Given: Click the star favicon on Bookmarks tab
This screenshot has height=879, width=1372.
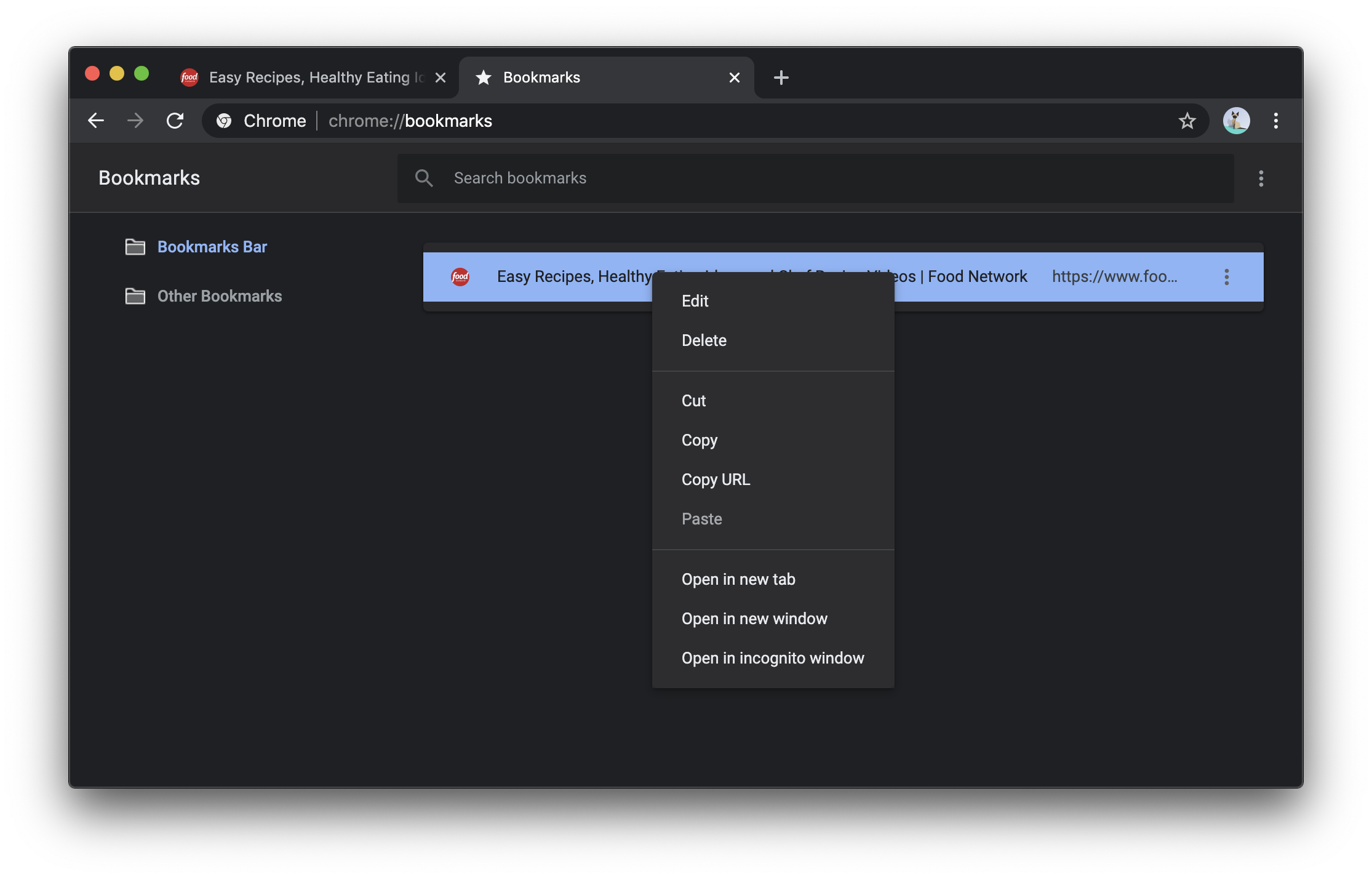Looking at the screenshot, I should coord(484,78).
